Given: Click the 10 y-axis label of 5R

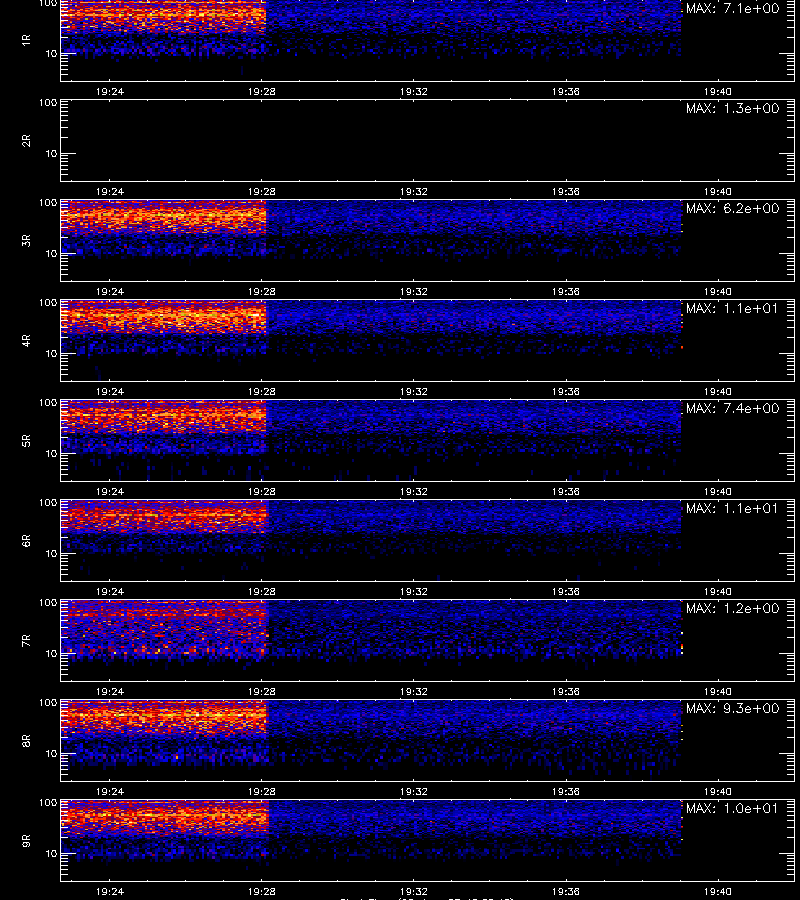Looking at the screenshot, I should (51, 453).
